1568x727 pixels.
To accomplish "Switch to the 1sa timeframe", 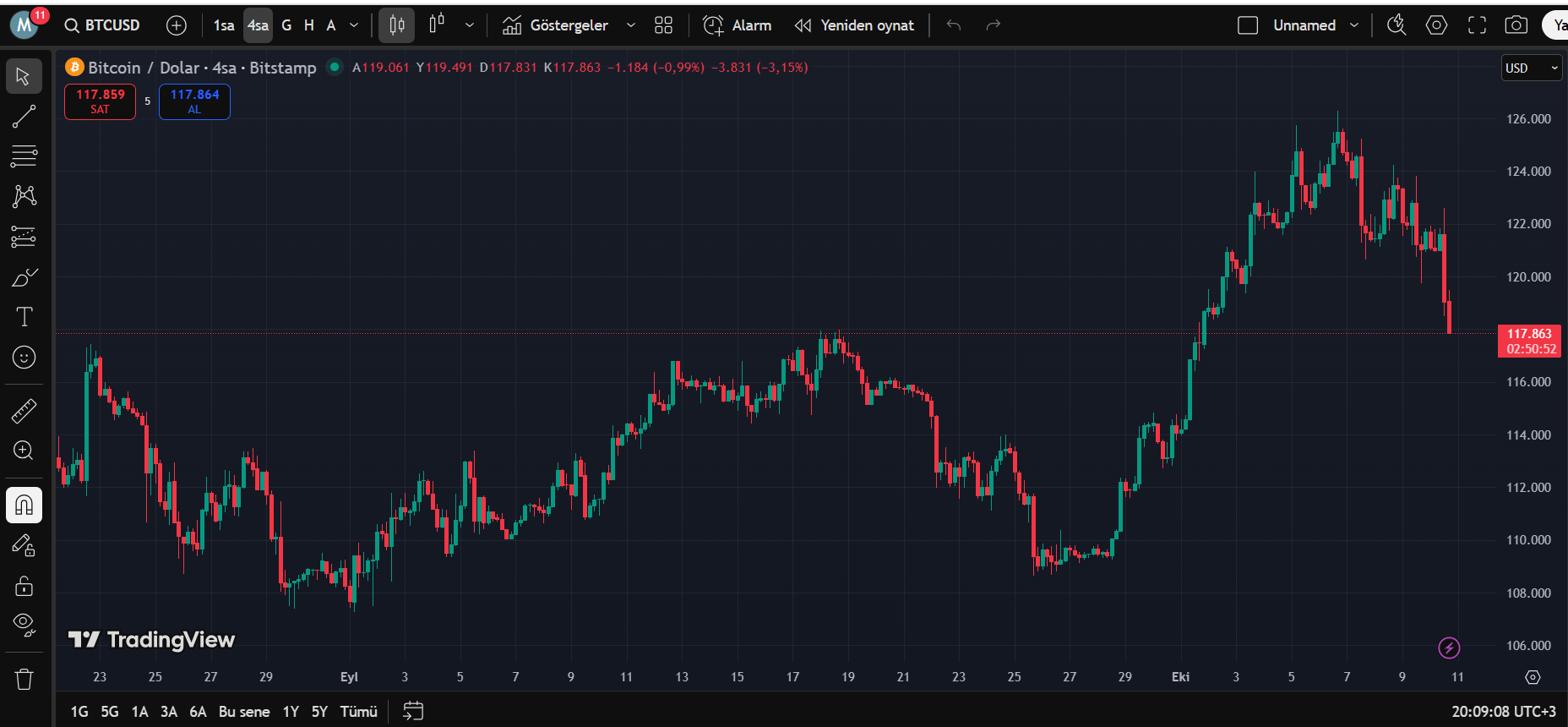I will 224,25.
